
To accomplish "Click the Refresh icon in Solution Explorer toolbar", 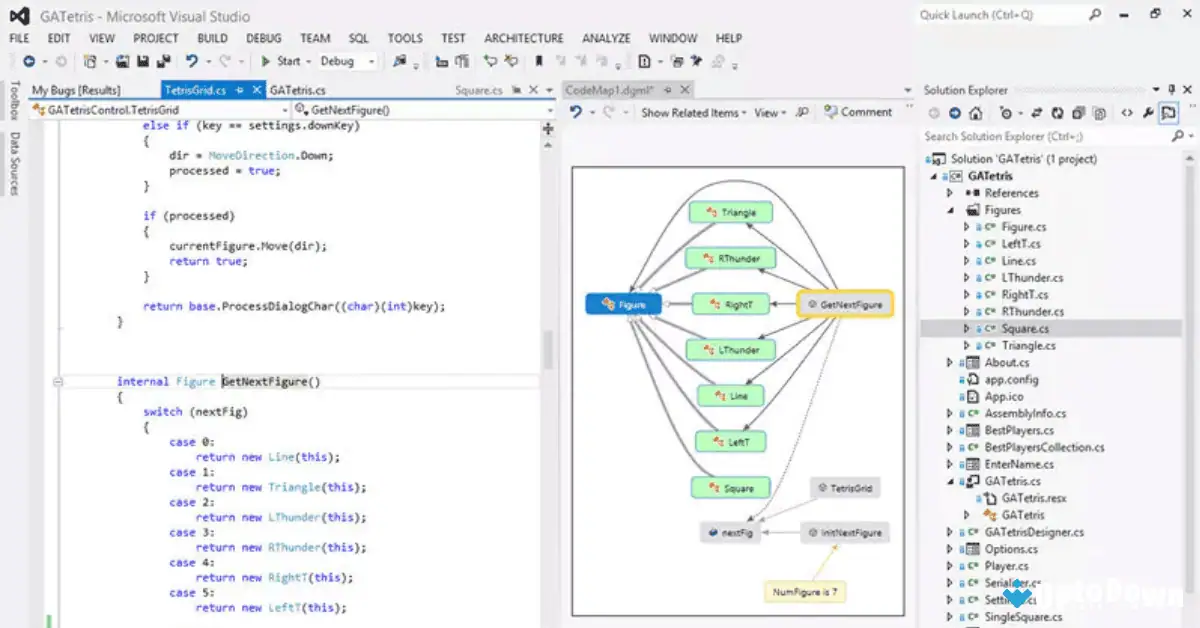I will pyautogui.click(x=1058, y=113).
